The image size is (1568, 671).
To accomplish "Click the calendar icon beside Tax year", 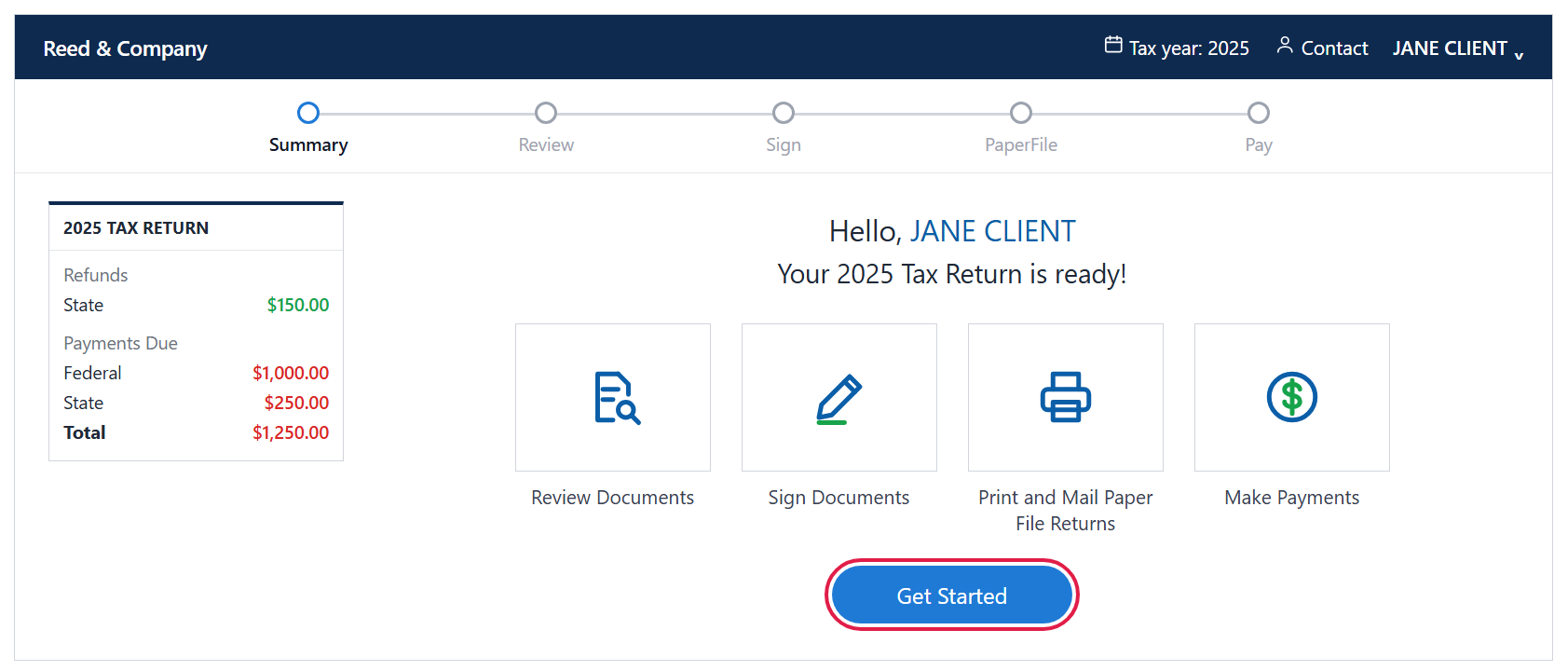I will point(1113,45).
